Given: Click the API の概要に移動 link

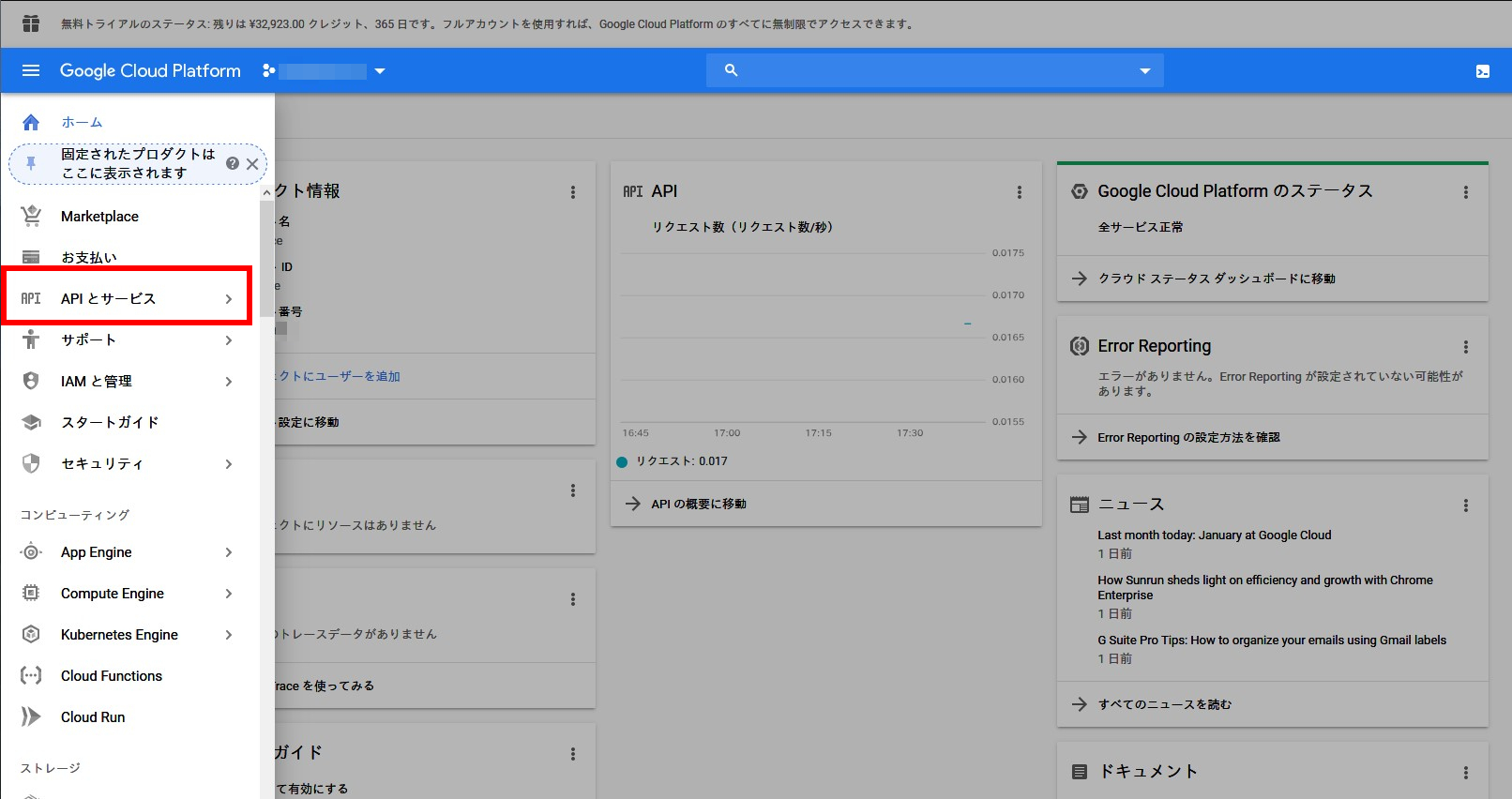Looking at the screenshot, I should click(699, 505).
